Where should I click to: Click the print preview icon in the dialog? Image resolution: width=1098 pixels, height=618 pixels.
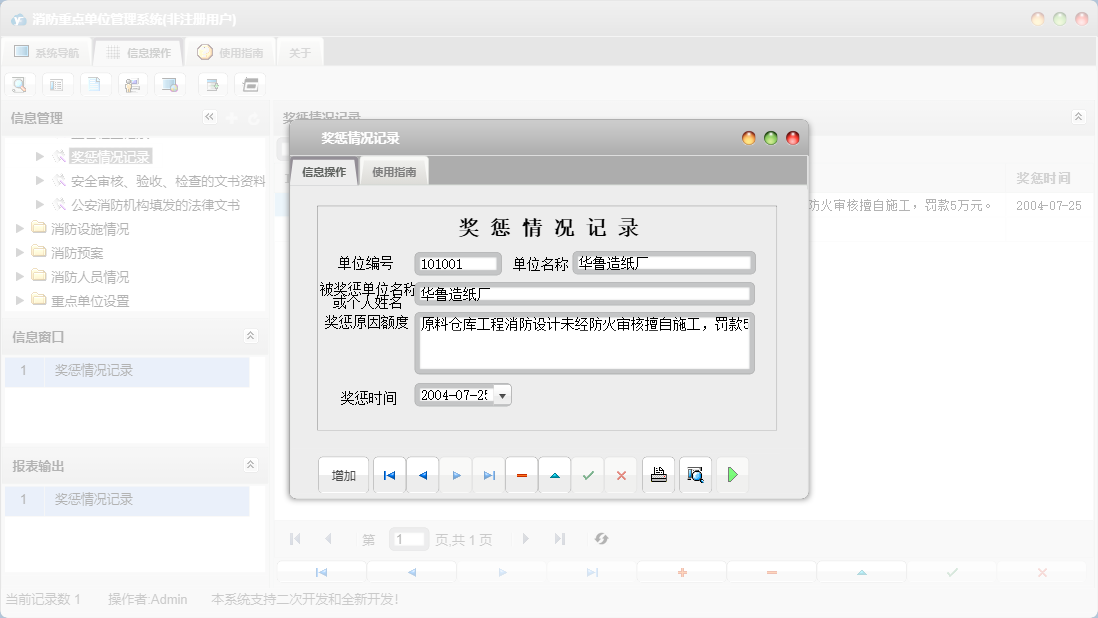coord(695,475)
